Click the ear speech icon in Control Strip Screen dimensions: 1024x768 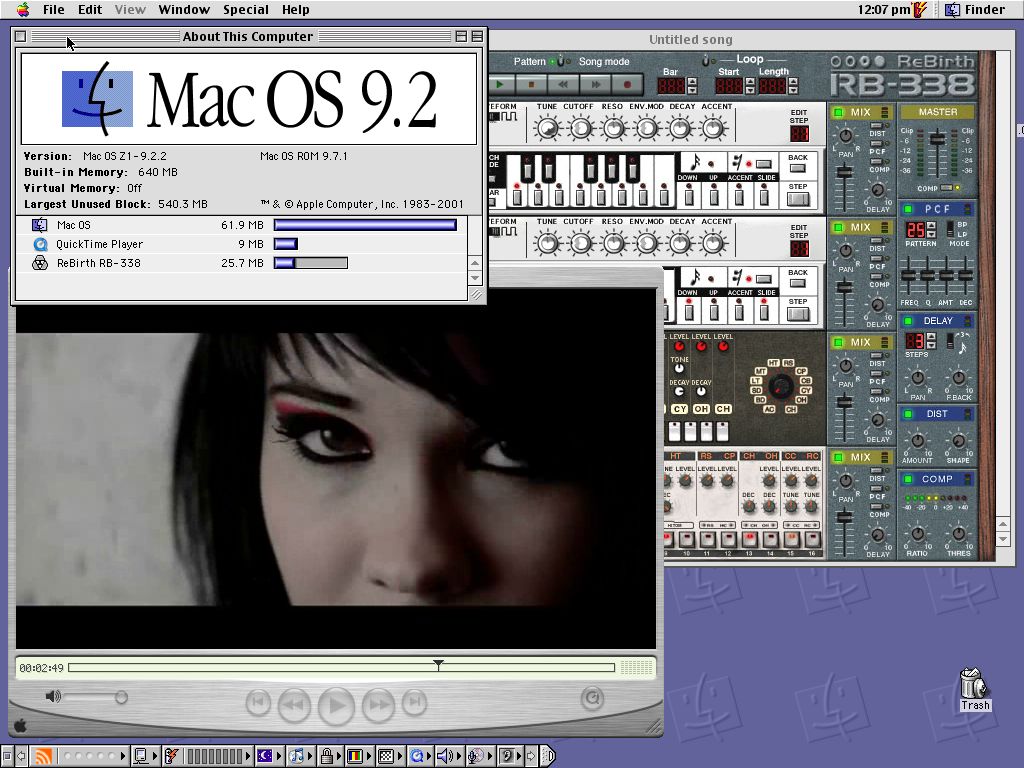point(507,756)
